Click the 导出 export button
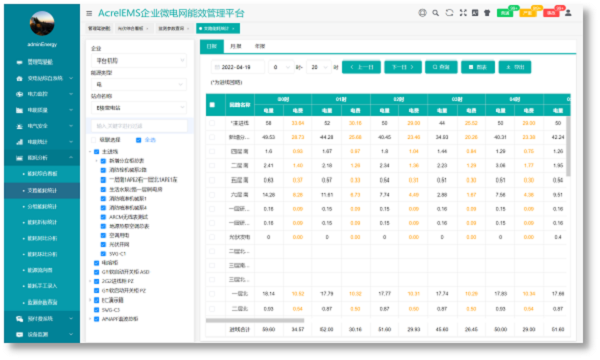Screen dimensions: 600x360 [x=515, y=67]
